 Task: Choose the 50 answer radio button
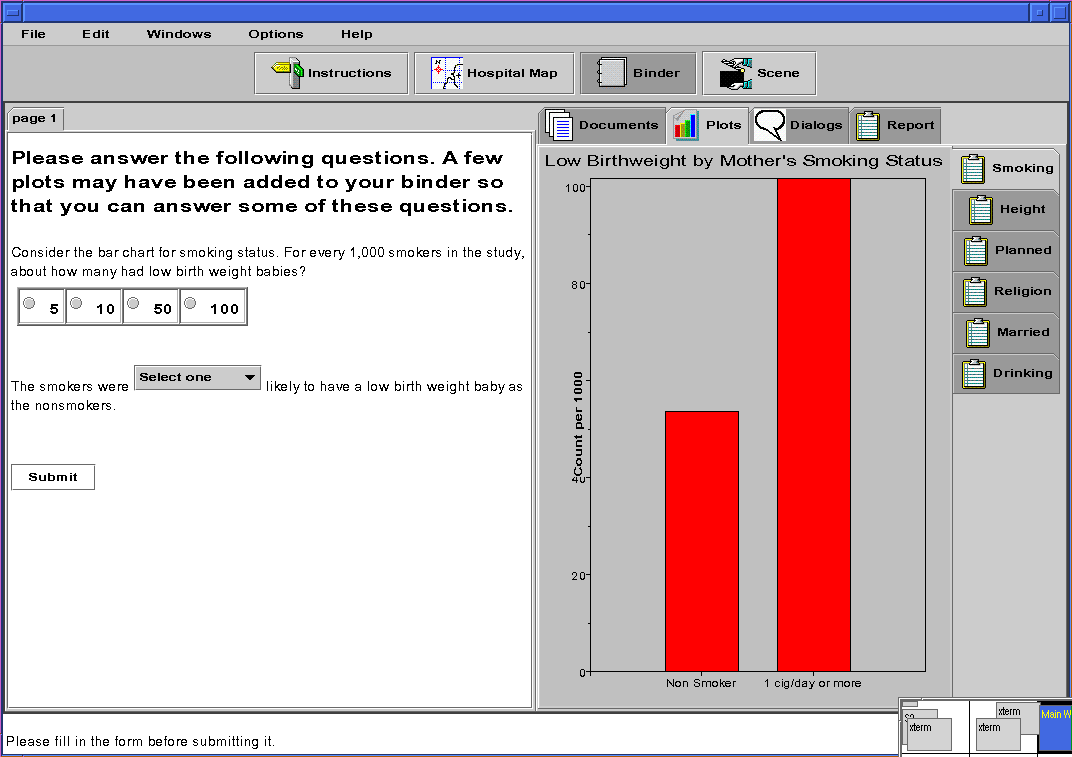[x=133, y=303]
